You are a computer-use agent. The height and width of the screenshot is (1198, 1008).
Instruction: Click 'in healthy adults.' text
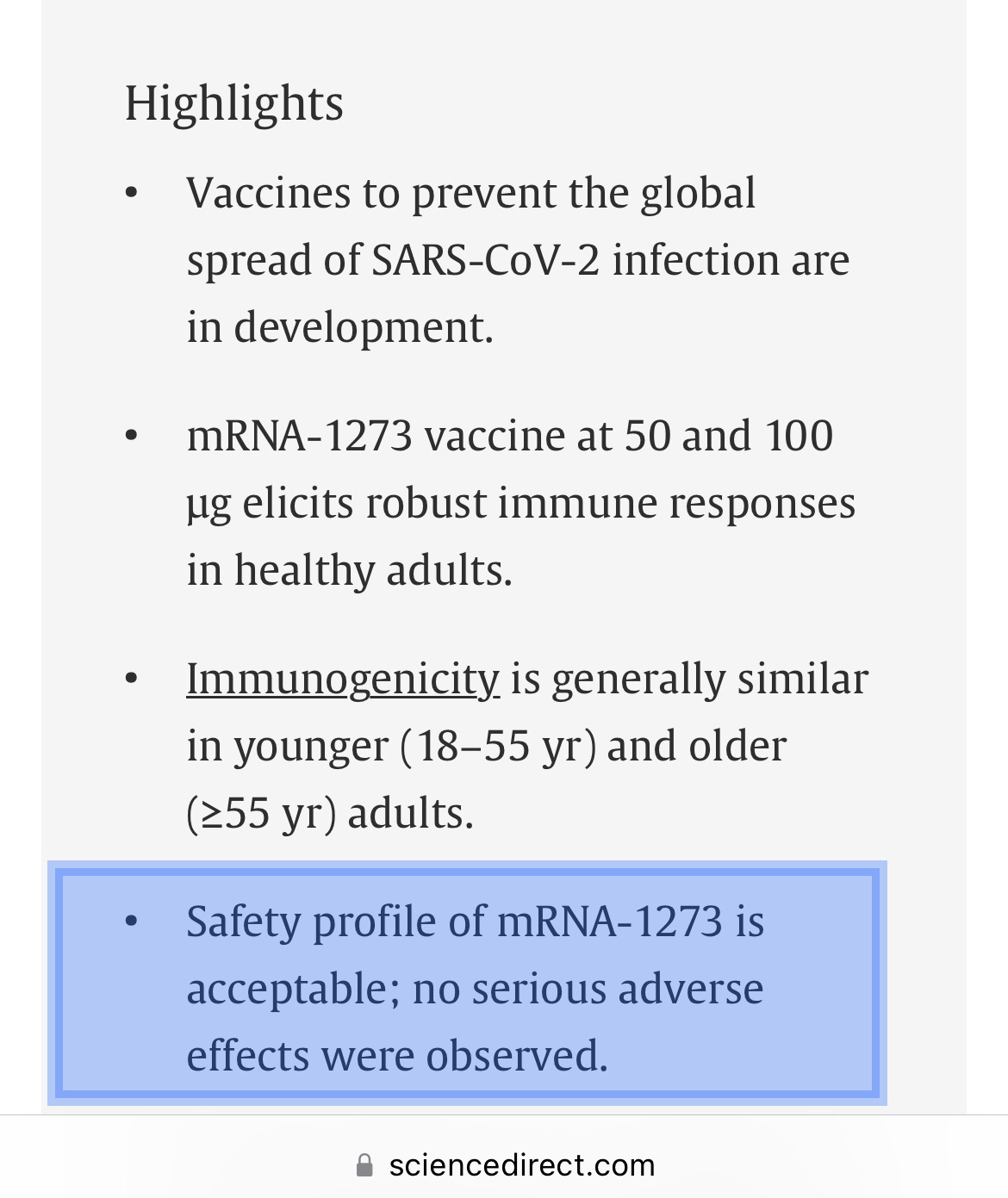(x=350, y=570)
